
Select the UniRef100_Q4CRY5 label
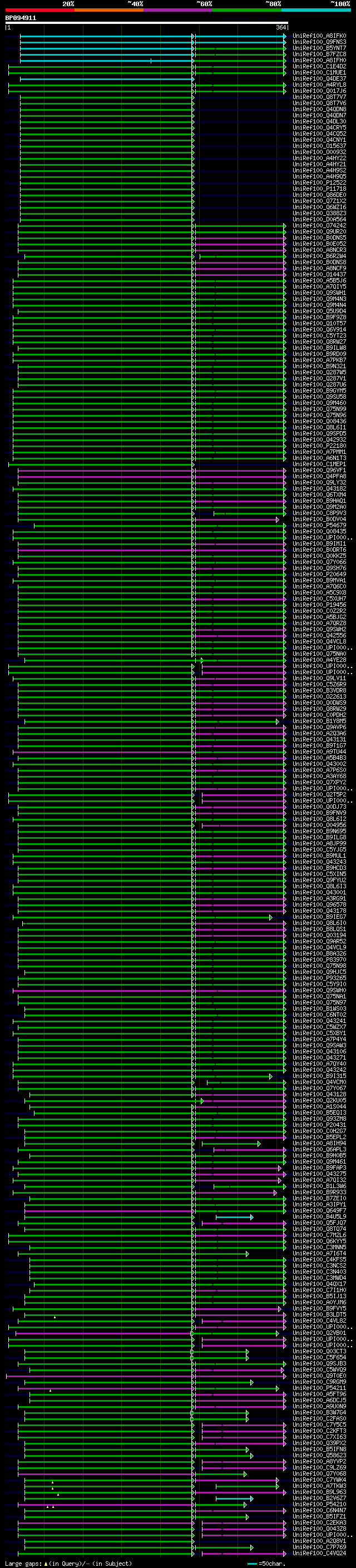pos(319,127)
